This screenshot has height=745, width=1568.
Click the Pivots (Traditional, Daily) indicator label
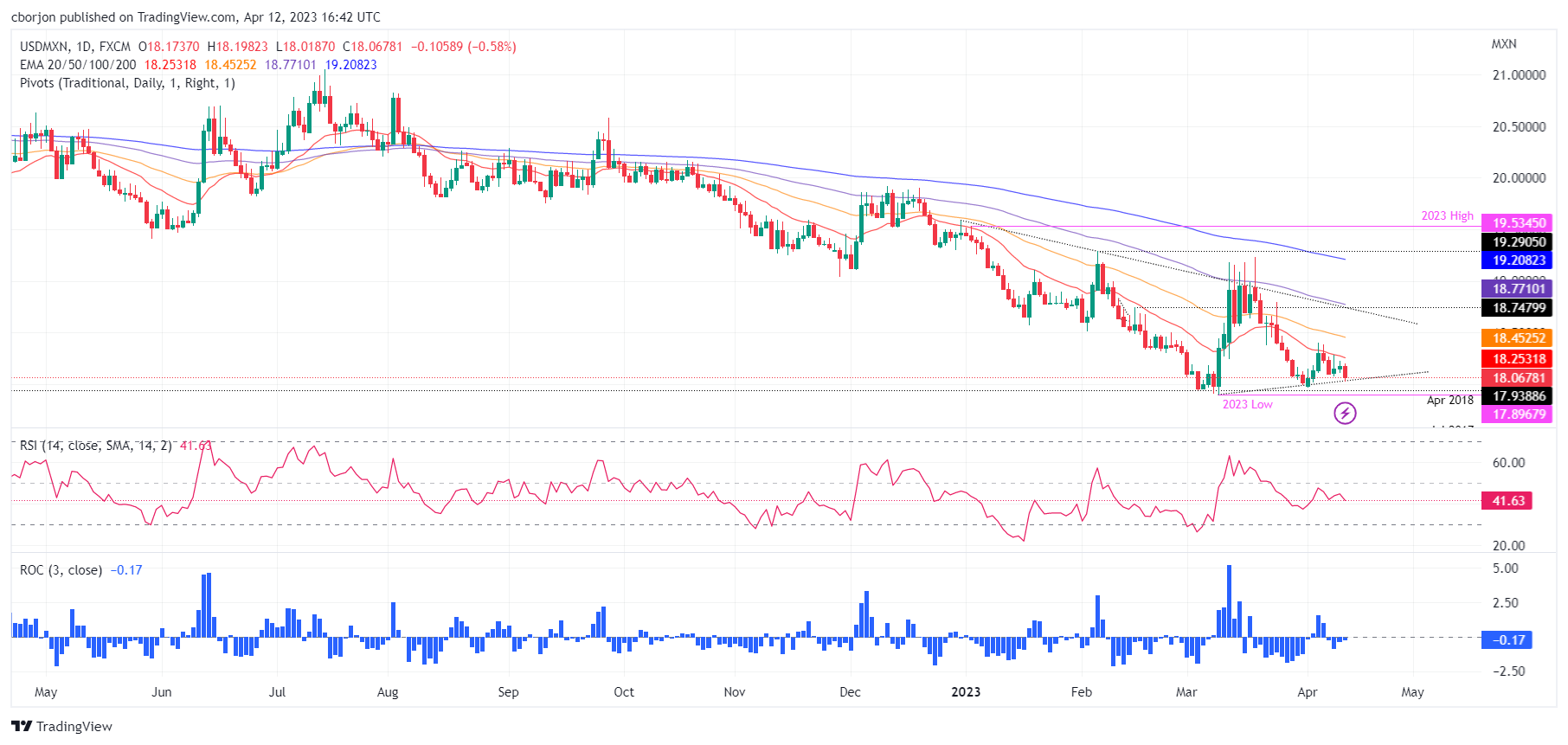pyautogui.click(x=127, y=83)
